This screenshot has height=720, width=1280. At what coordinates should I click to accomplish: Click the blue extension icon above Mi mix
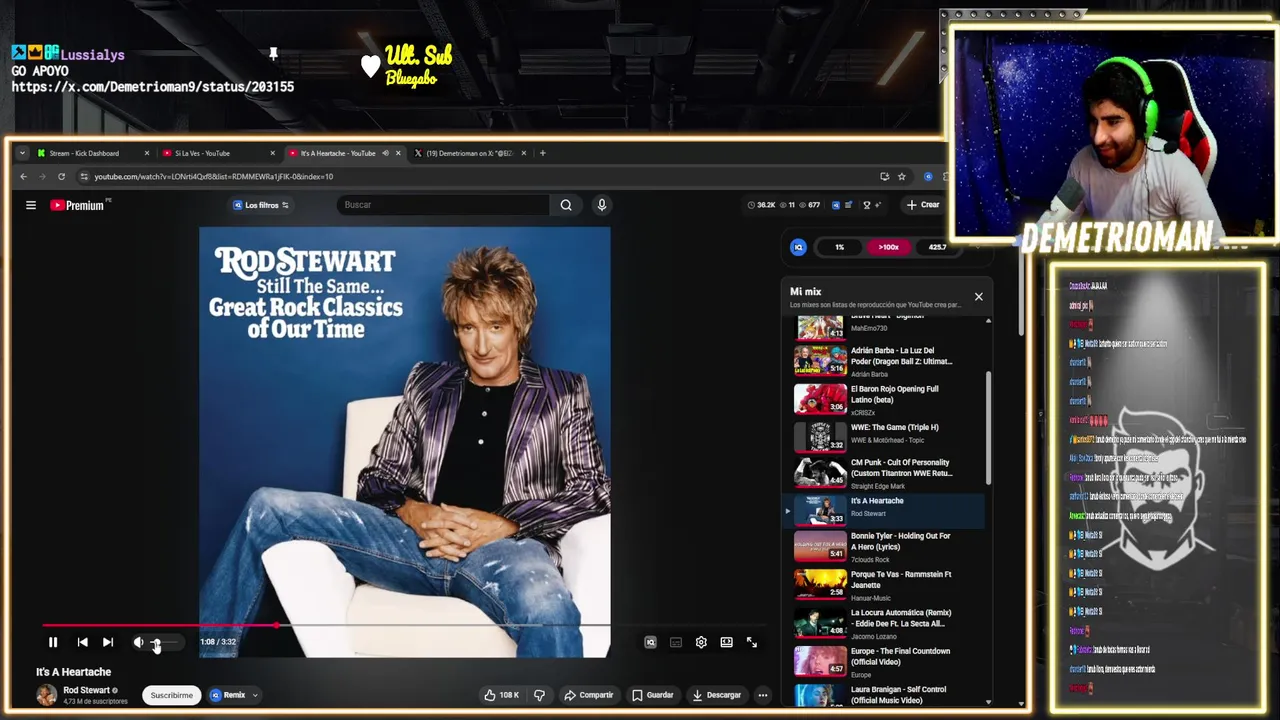(798, 247)
